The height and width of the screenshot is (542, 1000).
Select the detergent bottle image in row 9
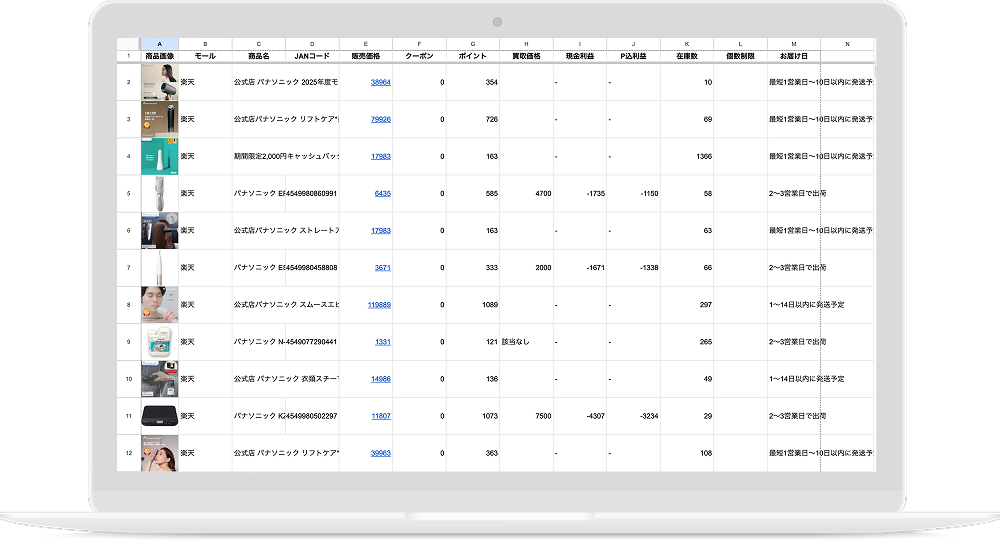click(159, 342)
